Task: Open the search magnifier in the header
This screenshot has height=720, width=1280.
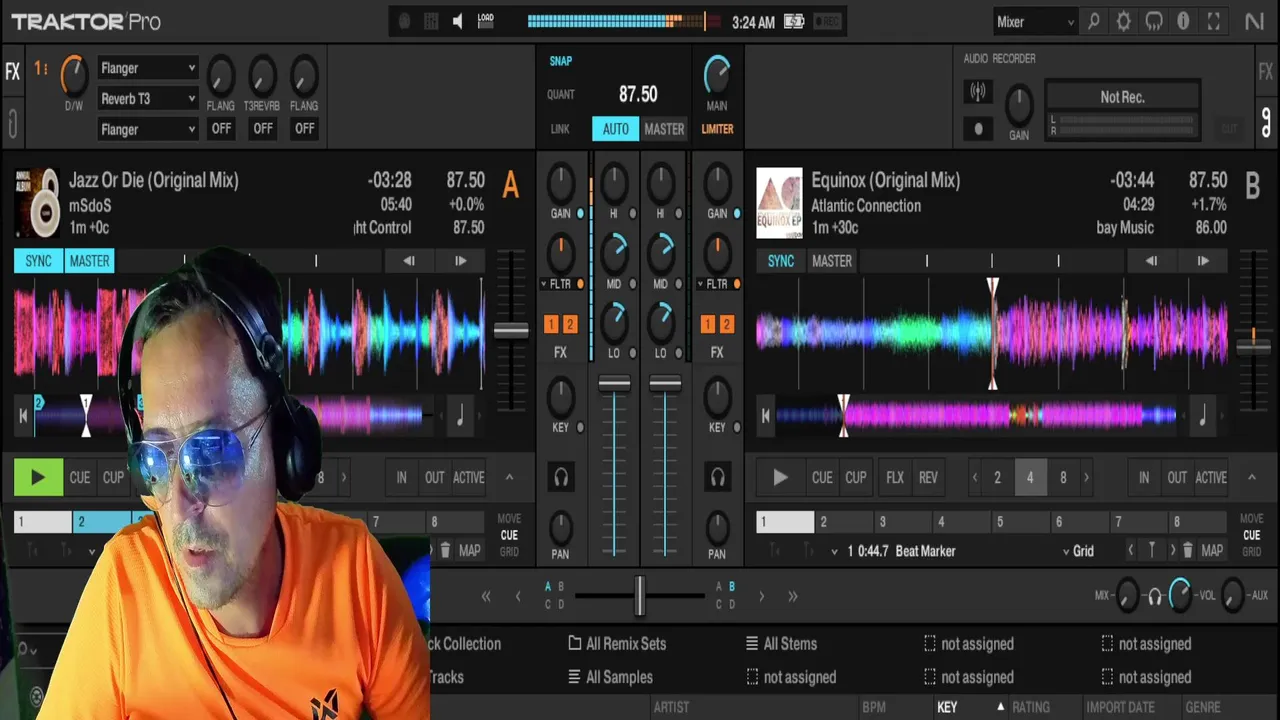Action: pyautogui.click(x=1094, y=21)
